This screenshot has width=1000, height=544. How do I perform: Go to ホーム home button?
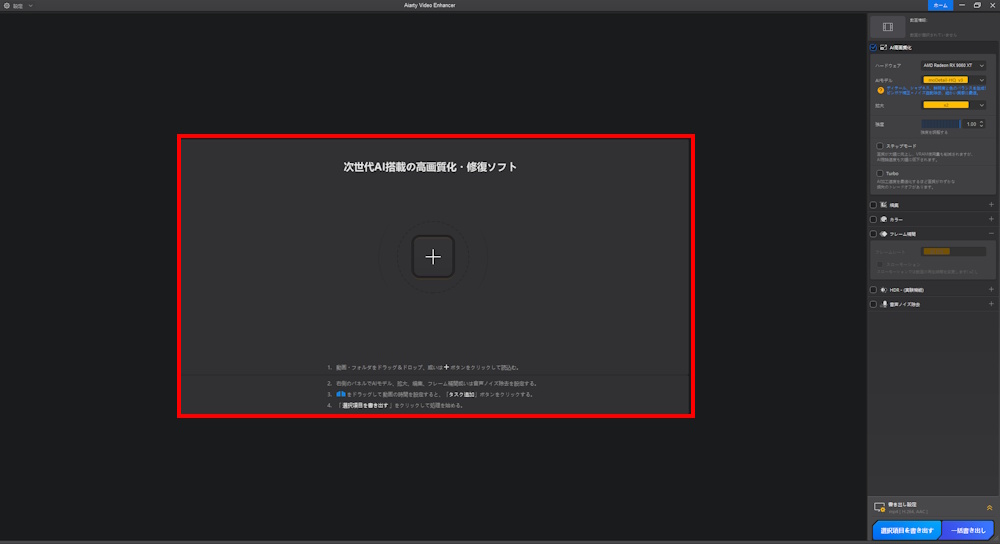(x=940, y=5)
